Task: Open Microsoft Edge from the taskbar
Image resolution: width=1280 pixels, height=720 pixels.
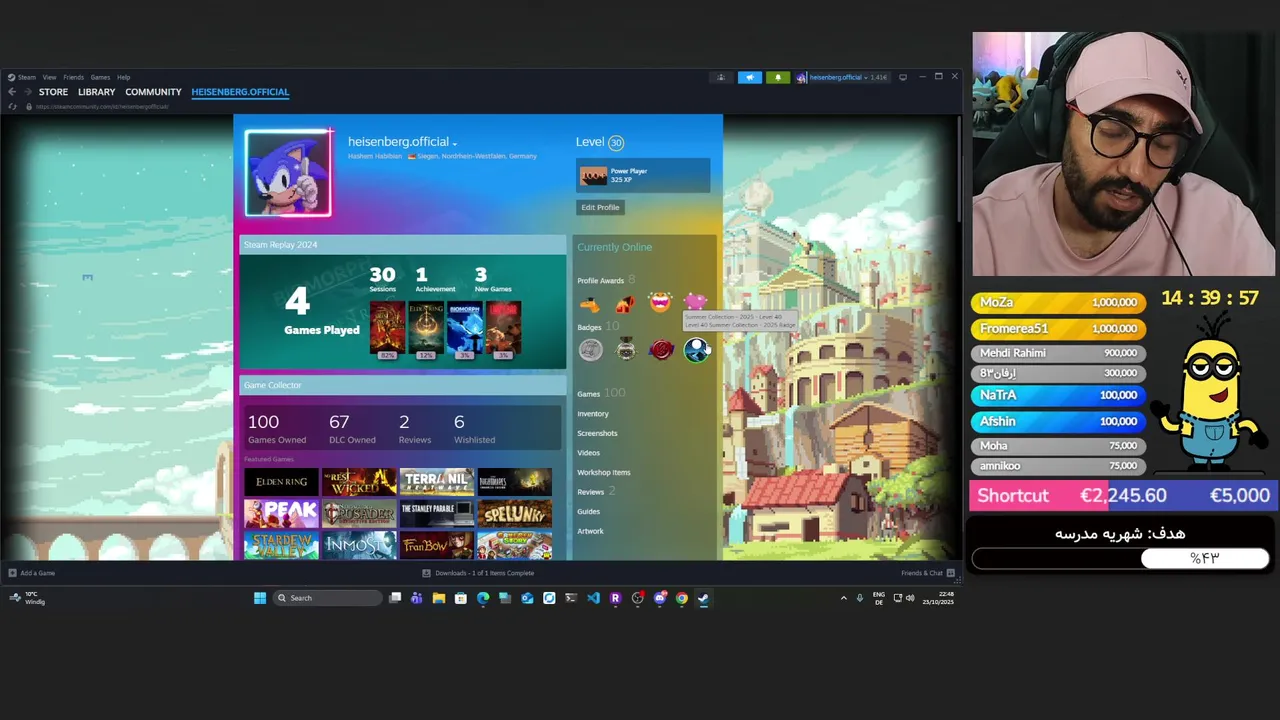Action: 483,598
